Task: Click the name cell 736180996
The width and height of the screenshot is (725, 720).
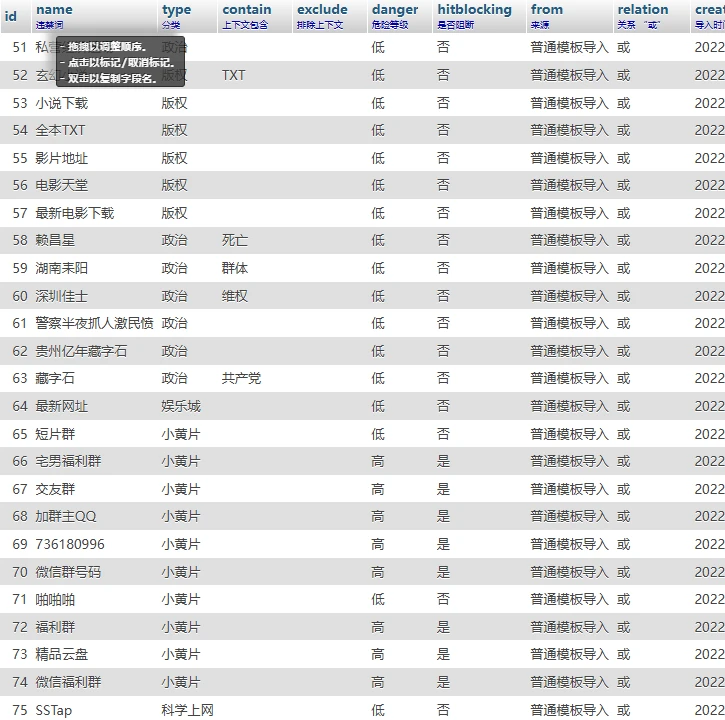Action: tap(70, 544)
